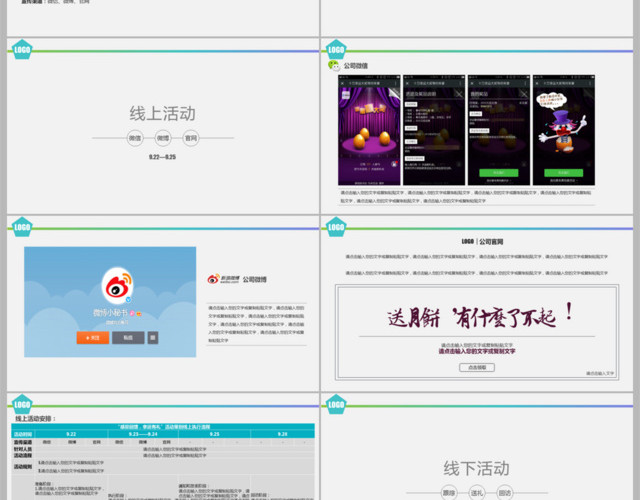Click the first circle under 线下活动
640x500 pixels.
click(449, 493)
